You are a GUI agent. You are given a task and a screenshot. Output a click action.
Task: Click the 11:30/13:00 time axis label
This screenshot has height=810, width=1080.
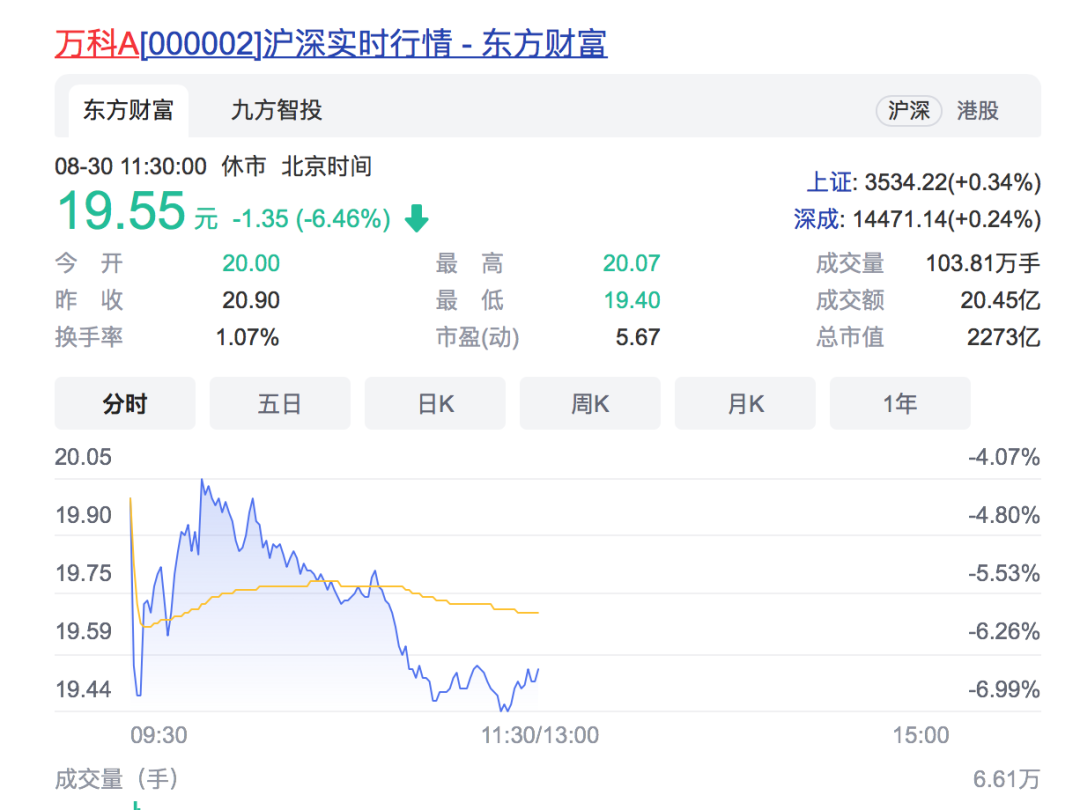click(540, 736)
